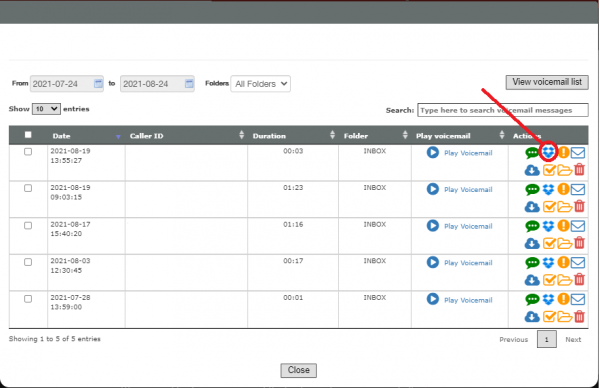The width and height of the screenshot is (600, 388).
Task: Click the open folder icon for 2021-08-19 13:55:27
Action: pos(564,170)
